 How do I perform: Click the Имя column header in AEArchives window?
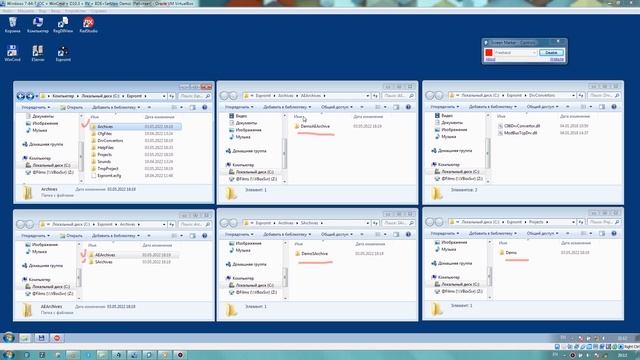click(x=298, y=116)
